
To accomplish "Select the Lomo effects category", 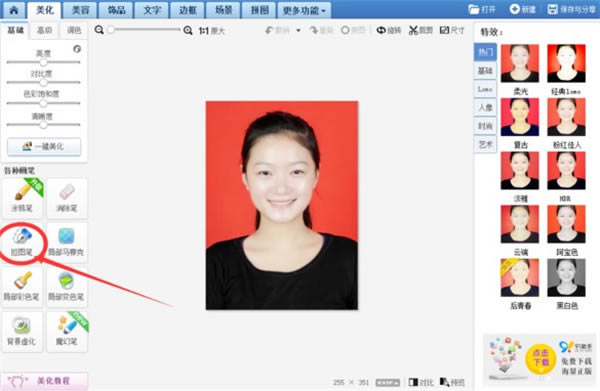I will (x=485, y=89).
